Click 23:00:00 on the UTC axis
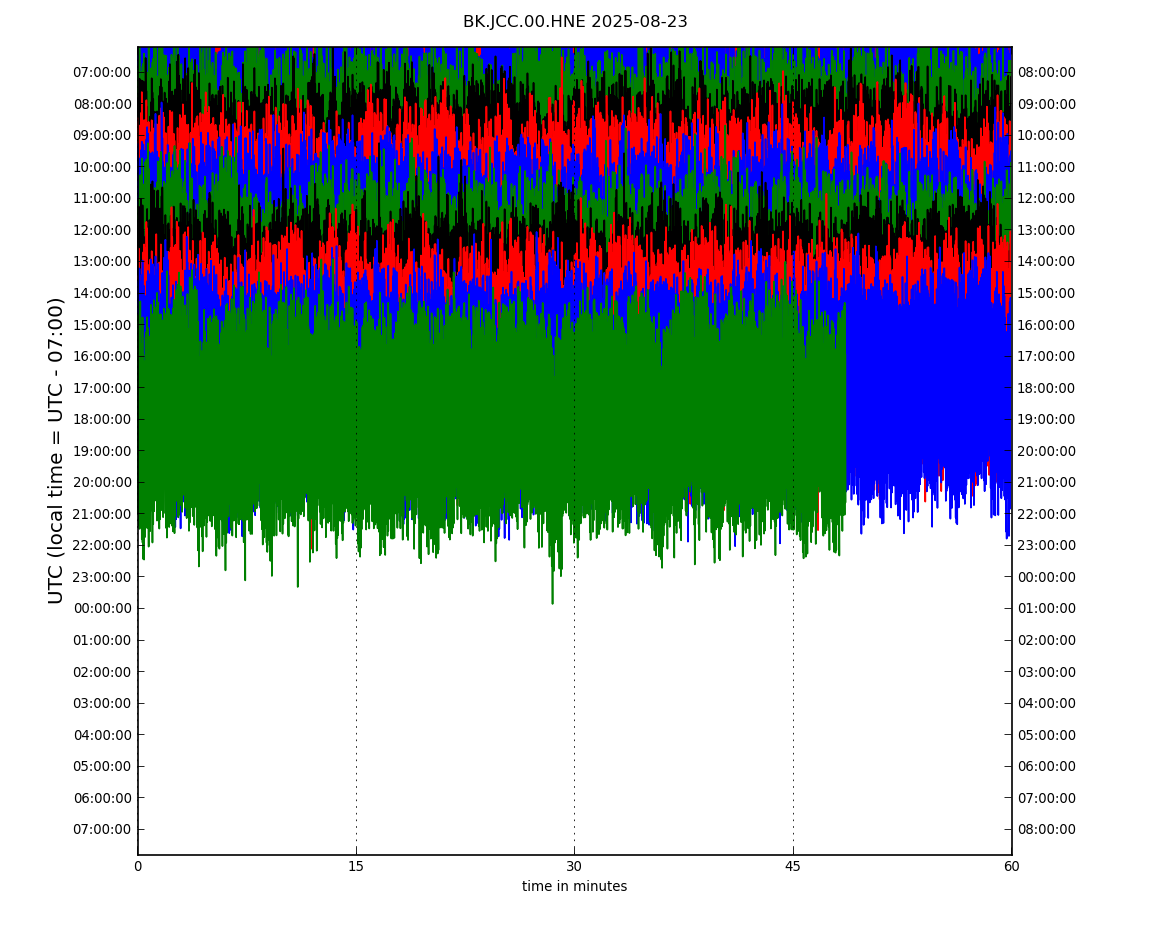Screen dimensions: 1150x950 (102, 577)
